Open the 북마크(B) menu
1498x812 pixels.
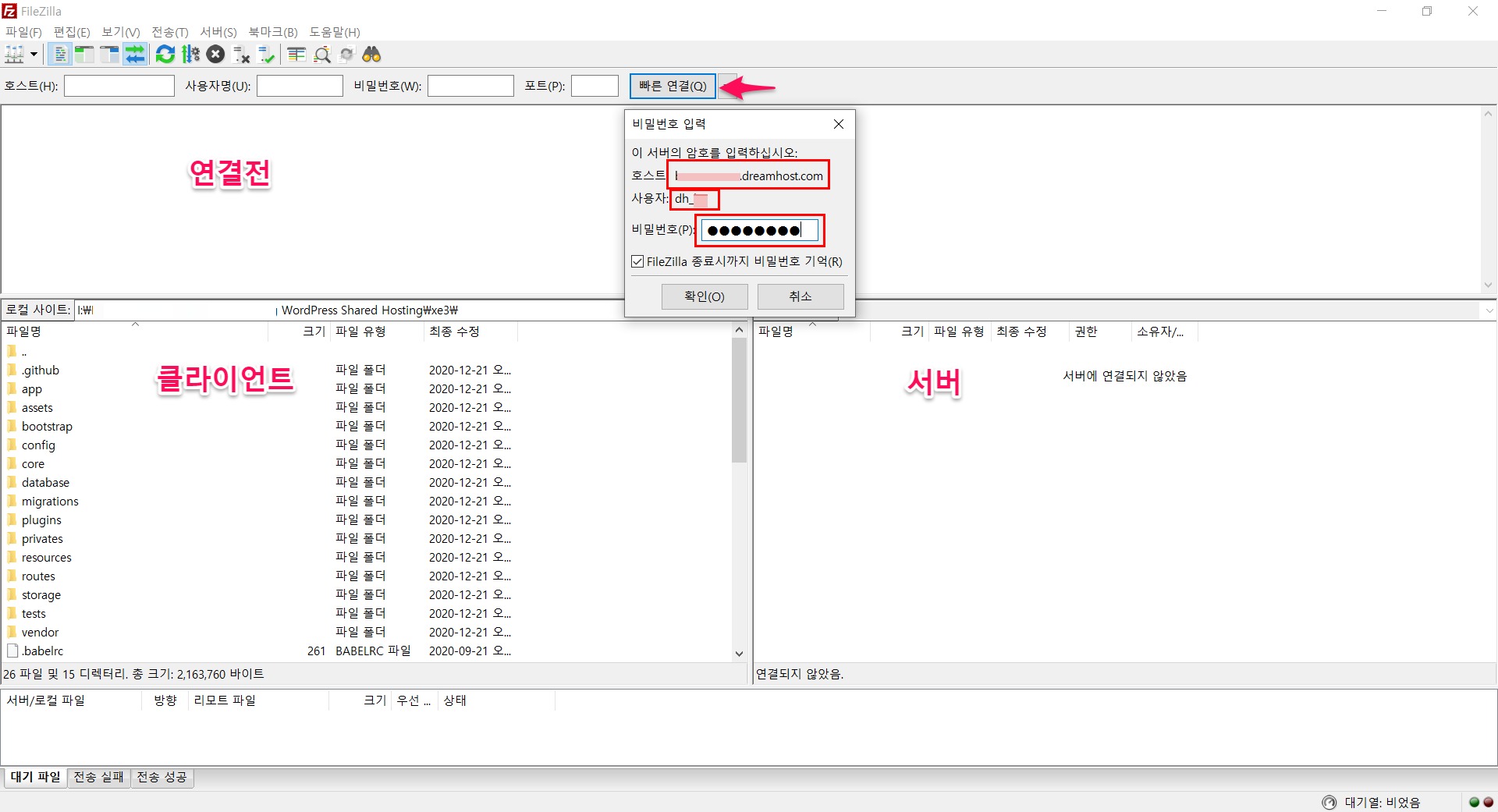(273, 32)
